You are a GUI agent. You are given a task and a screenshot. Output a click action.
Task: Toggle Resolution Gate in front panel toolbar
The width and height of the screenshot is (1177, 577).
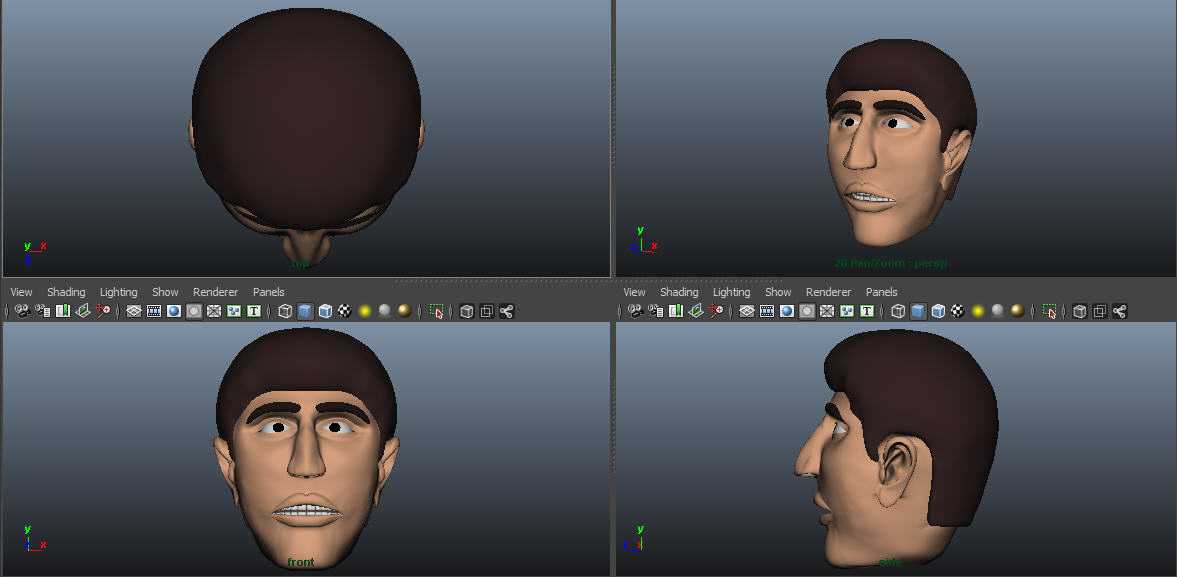174,311
